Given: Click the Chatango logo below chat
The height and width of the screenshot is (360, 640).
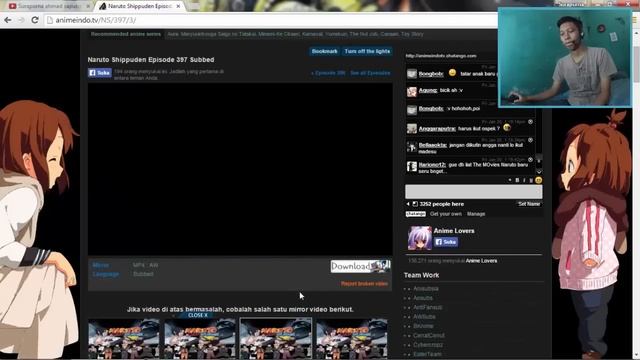Looking at the screenshot, I should [x=416, y=214].
